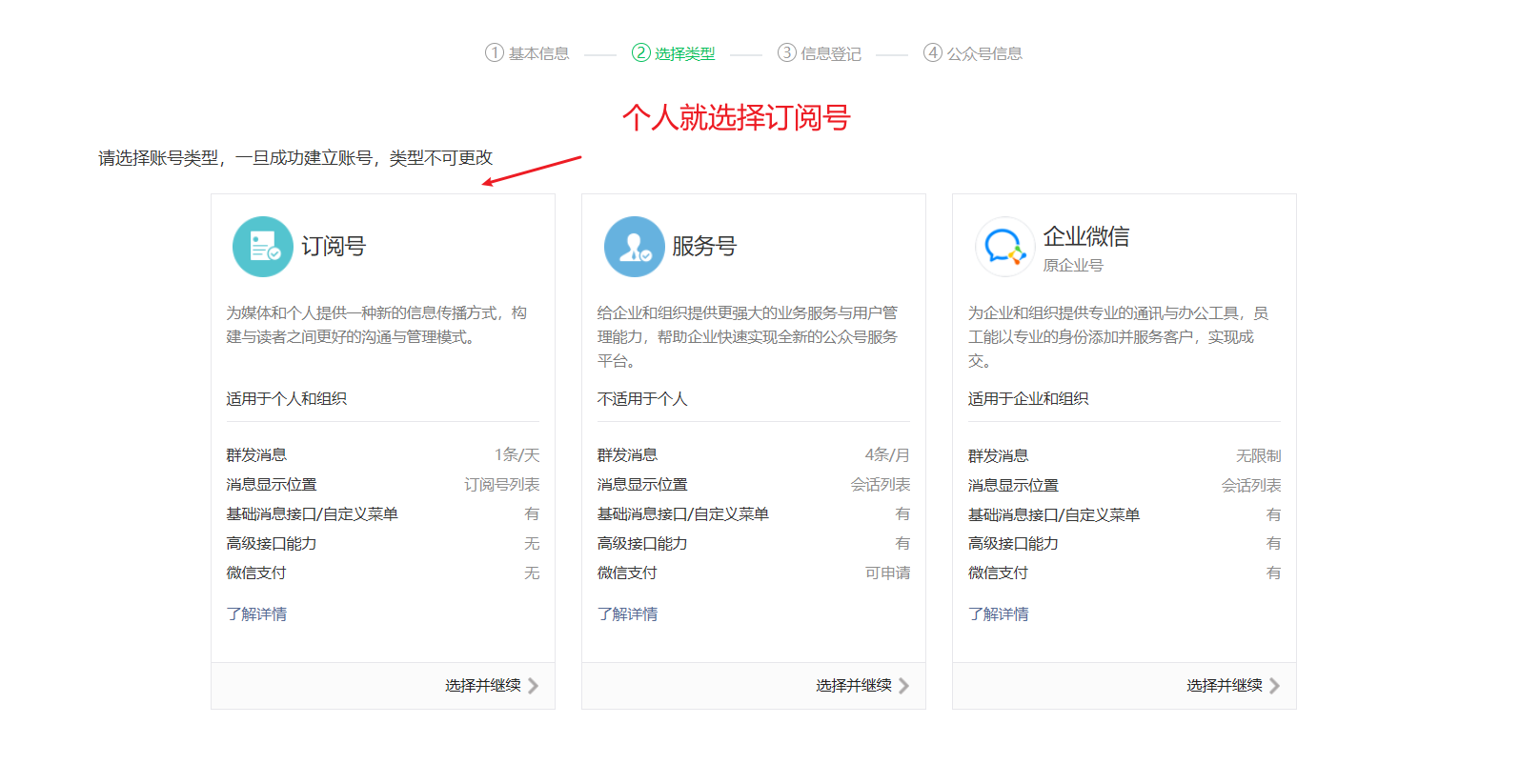
Task: Click 消息显示位置 label in 订阅号 card
Action: 271,485
